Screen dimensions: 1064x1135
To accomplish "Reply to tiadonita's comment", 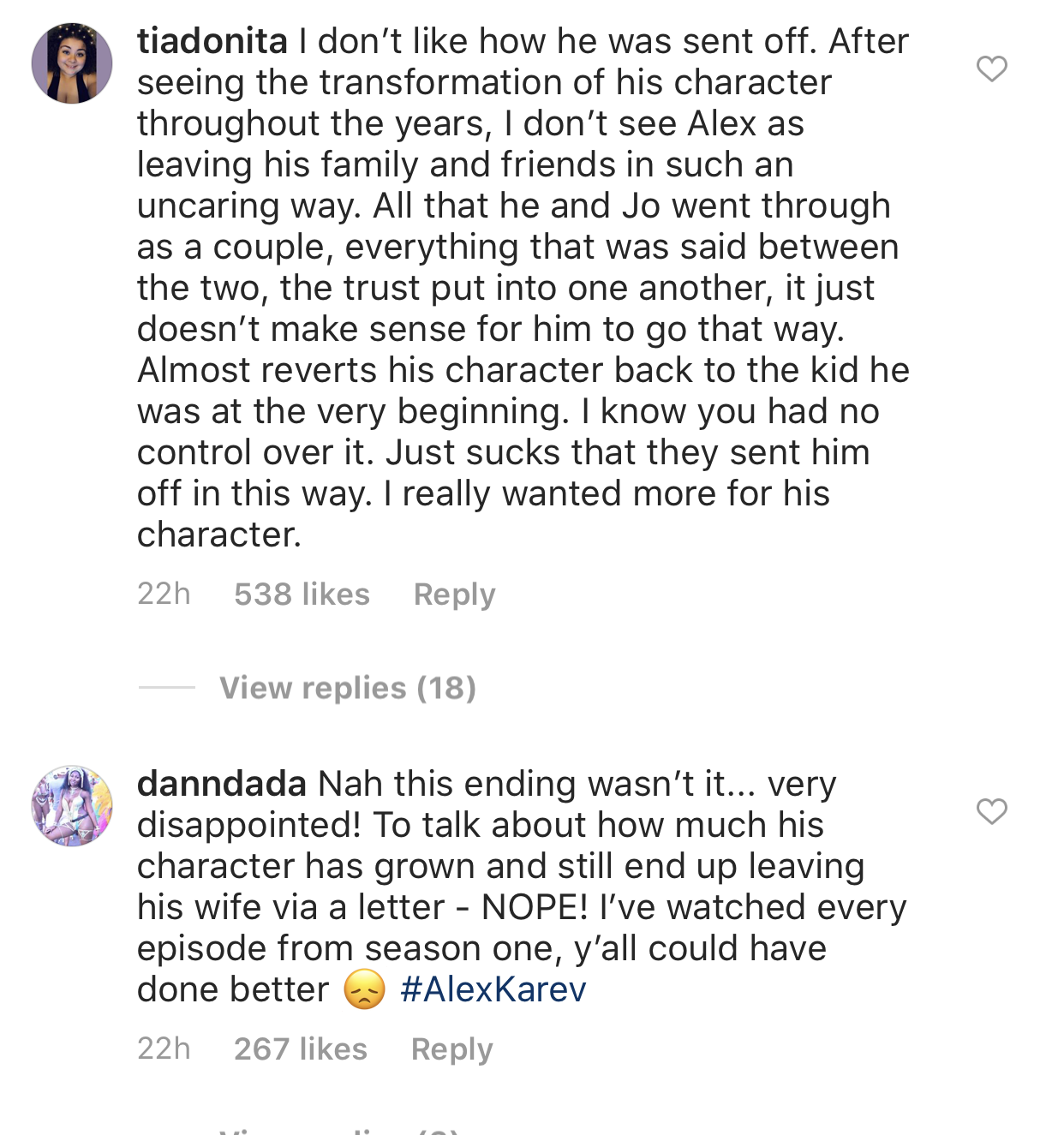I will click(454, 594).
